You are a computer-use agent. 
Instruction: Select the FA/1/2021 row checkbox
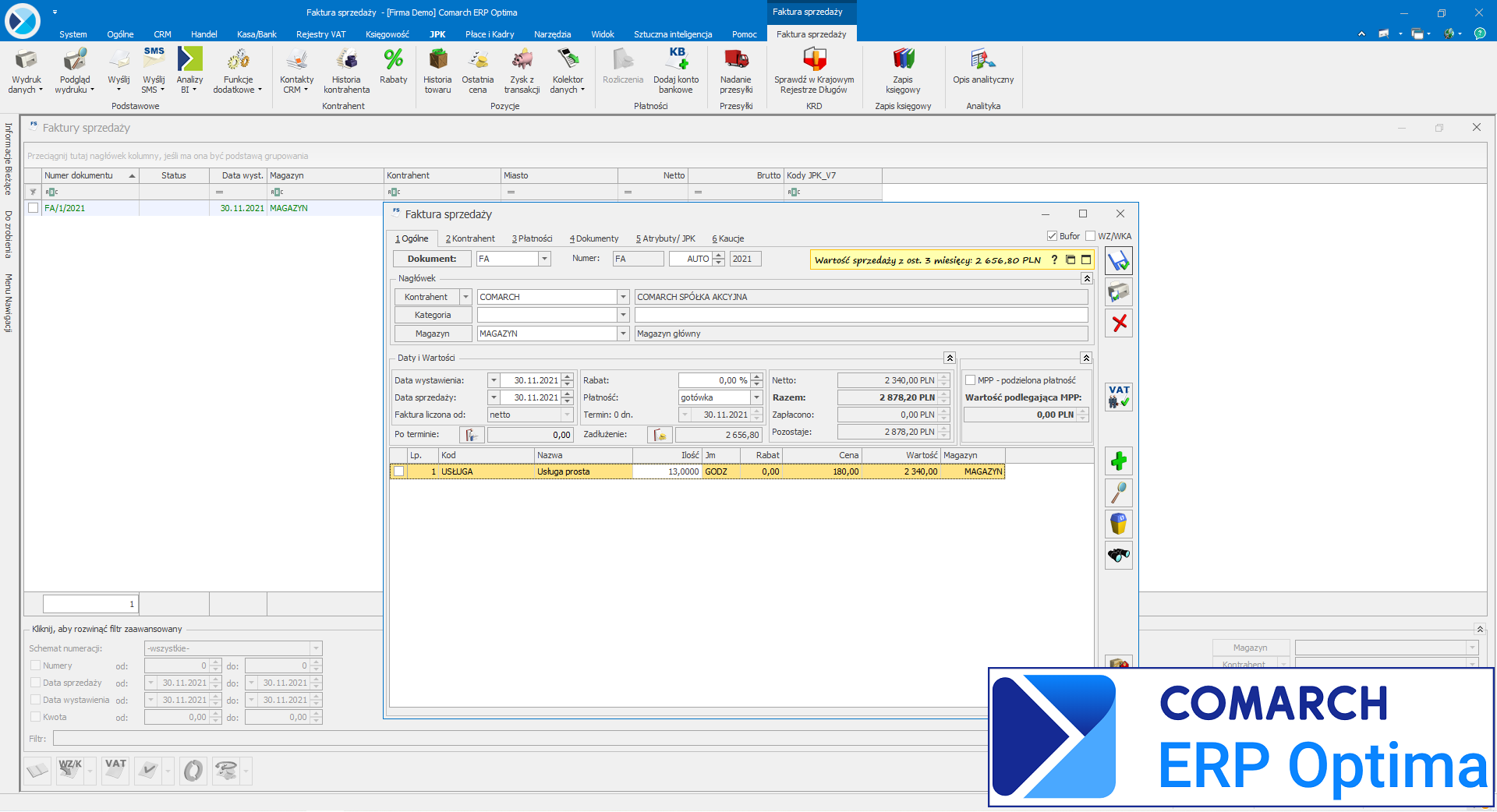(34, 208)
